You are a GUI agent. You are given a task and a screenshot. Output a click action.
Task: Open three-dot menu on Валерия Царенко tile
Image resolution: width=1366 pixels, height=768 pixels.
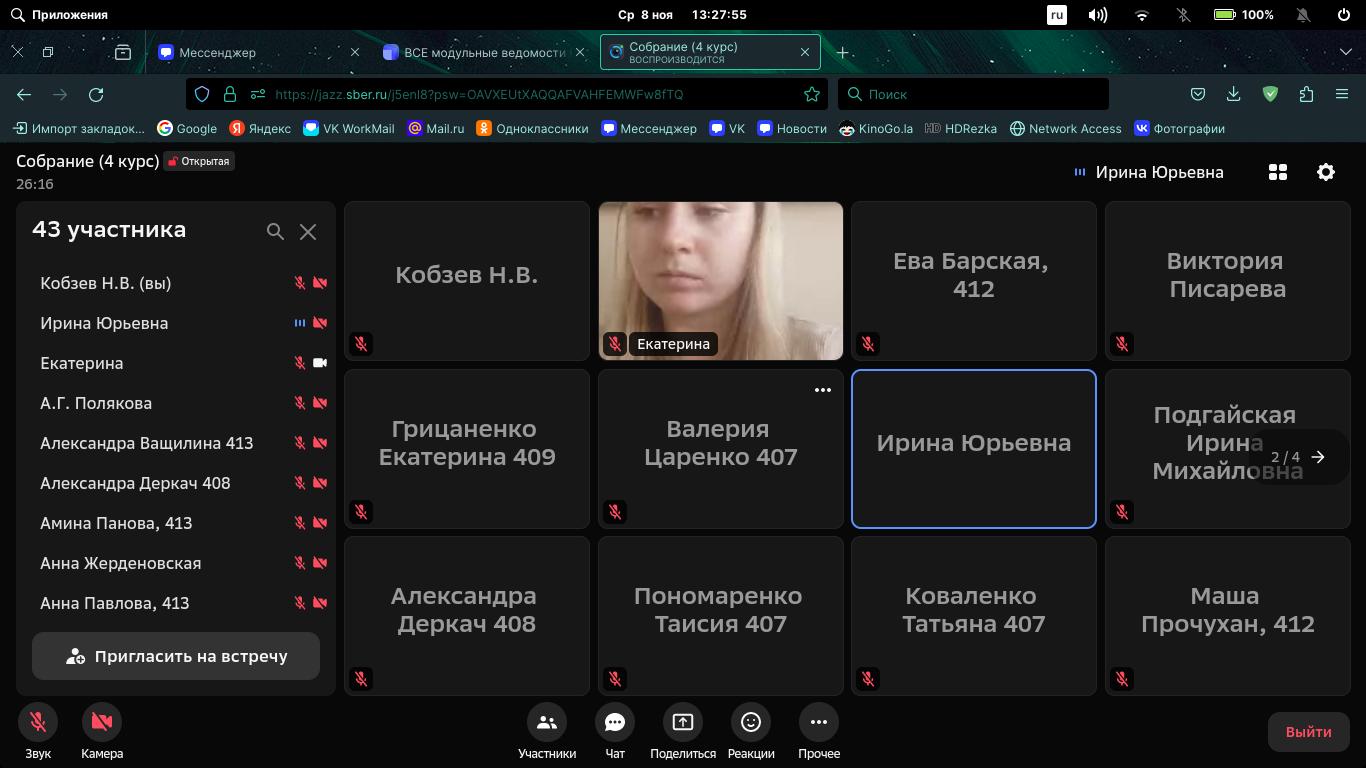pos(823,390)
